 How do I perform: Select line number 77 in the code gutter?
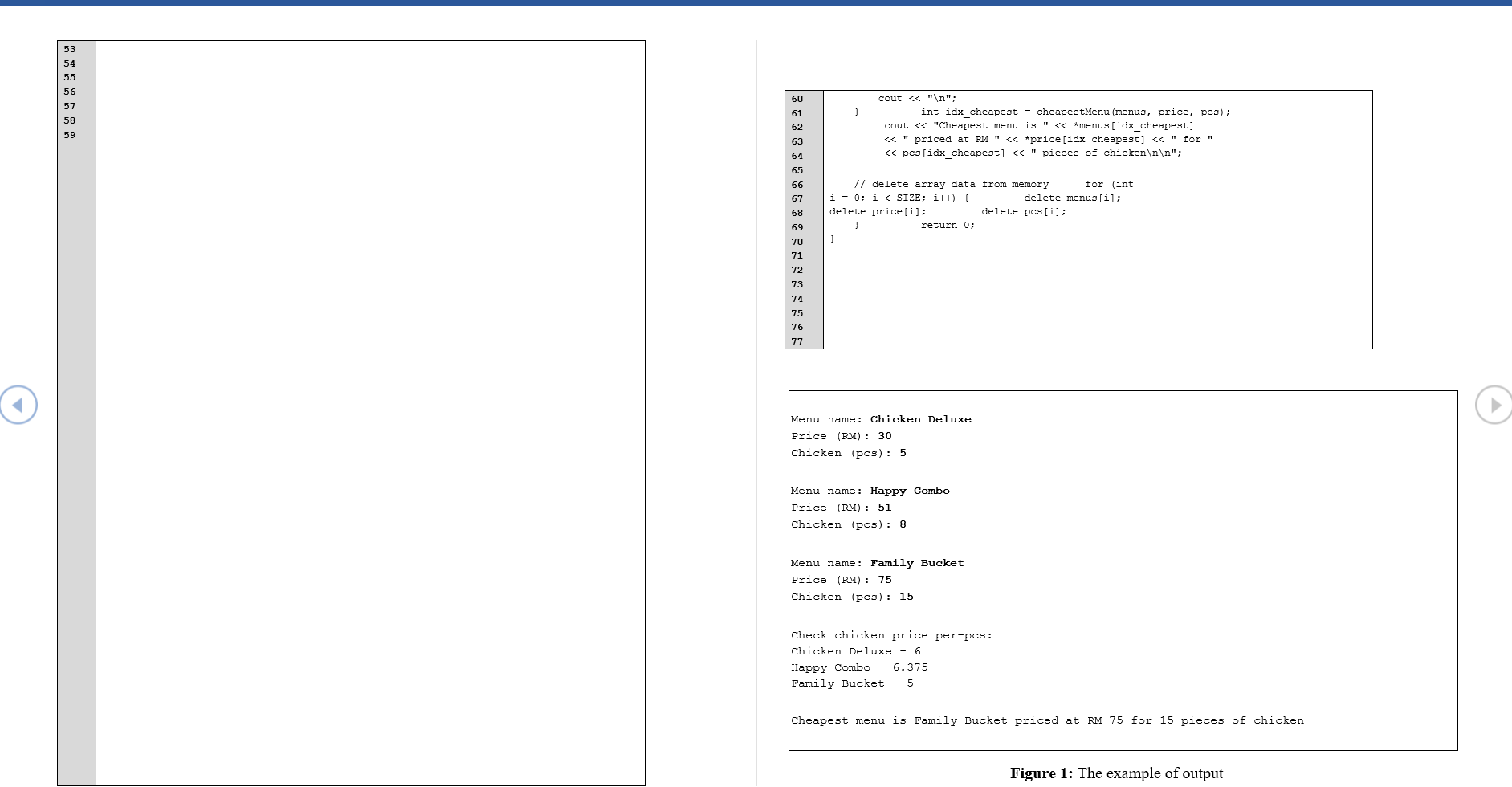[797, 341]
